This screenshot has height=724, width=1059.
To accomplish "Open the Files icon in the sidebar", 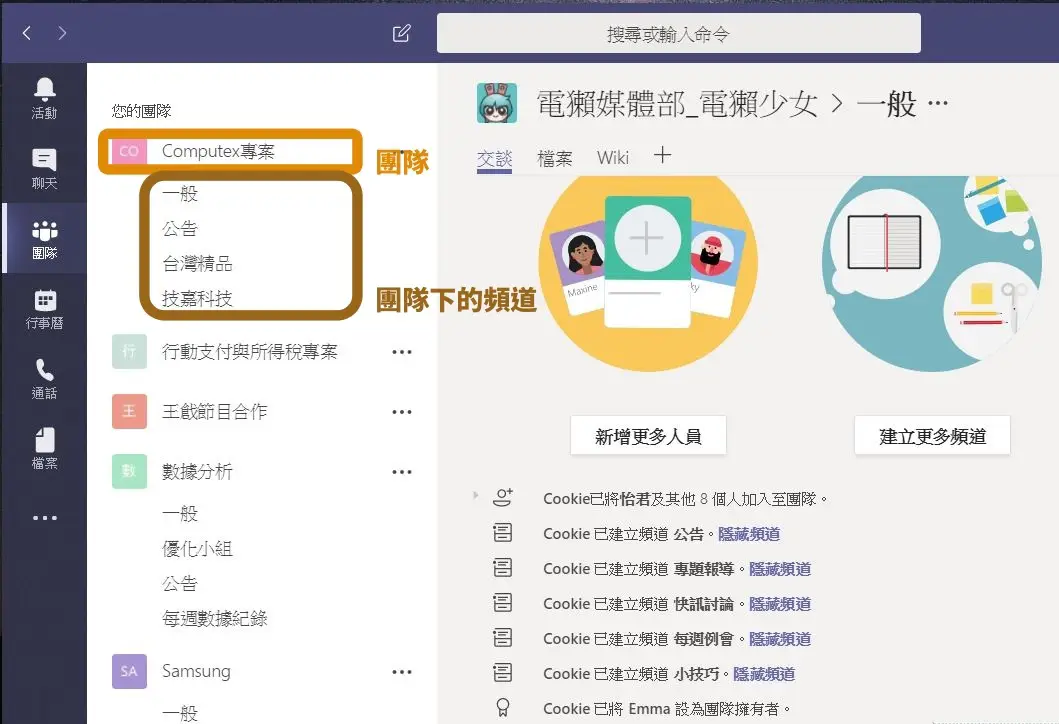I will tap(44, 447).
